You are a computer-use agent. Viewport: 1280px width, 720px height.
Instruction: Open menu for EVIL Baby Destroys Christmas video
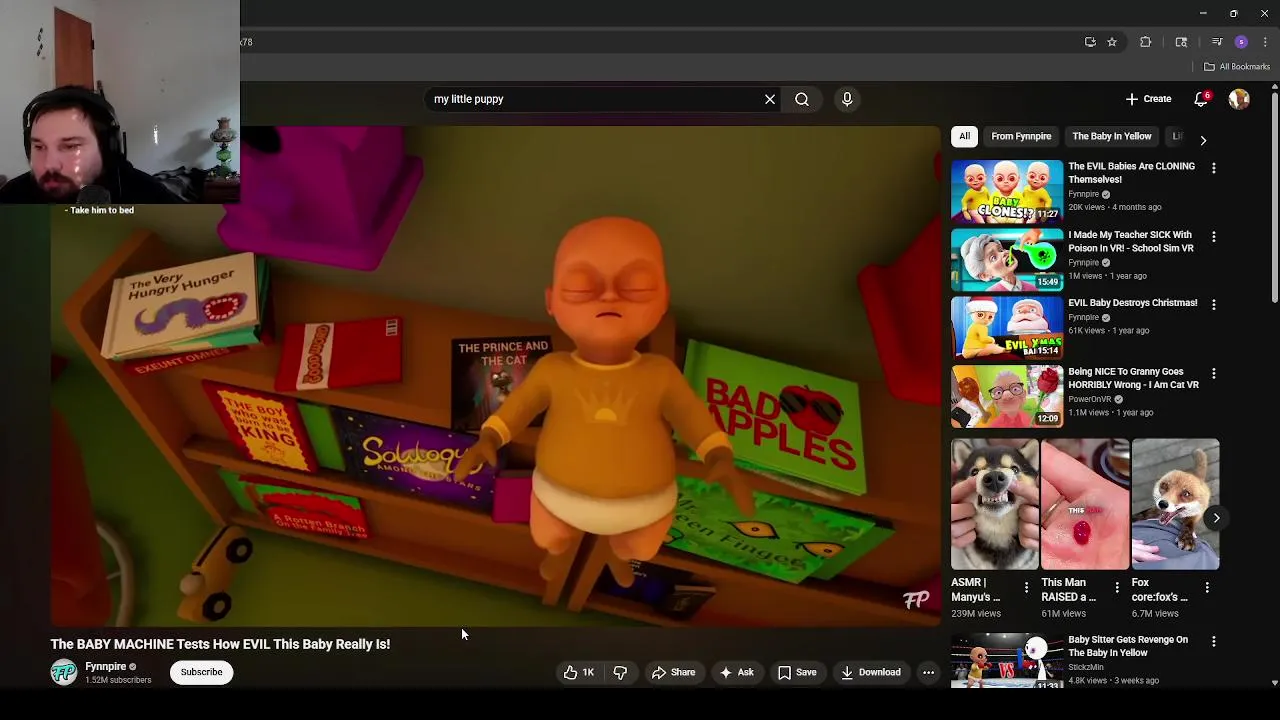tap(1214, 304)
